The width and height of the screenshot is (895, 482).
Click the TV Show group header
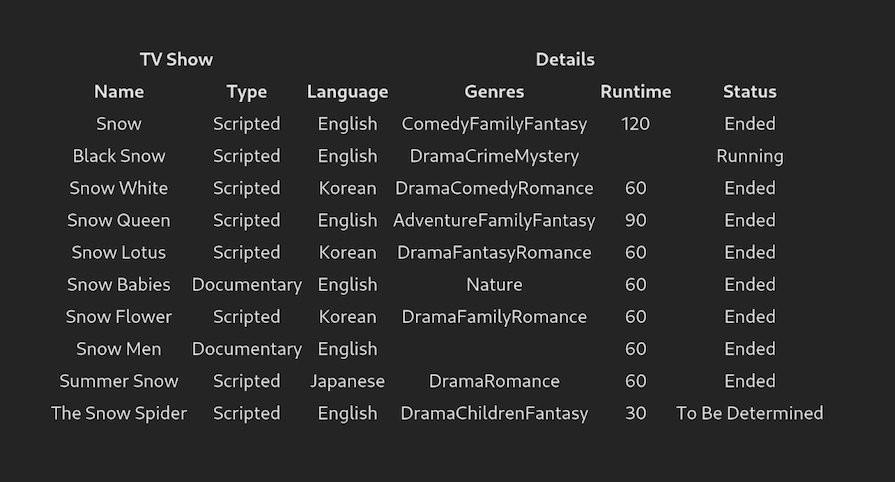176,60
